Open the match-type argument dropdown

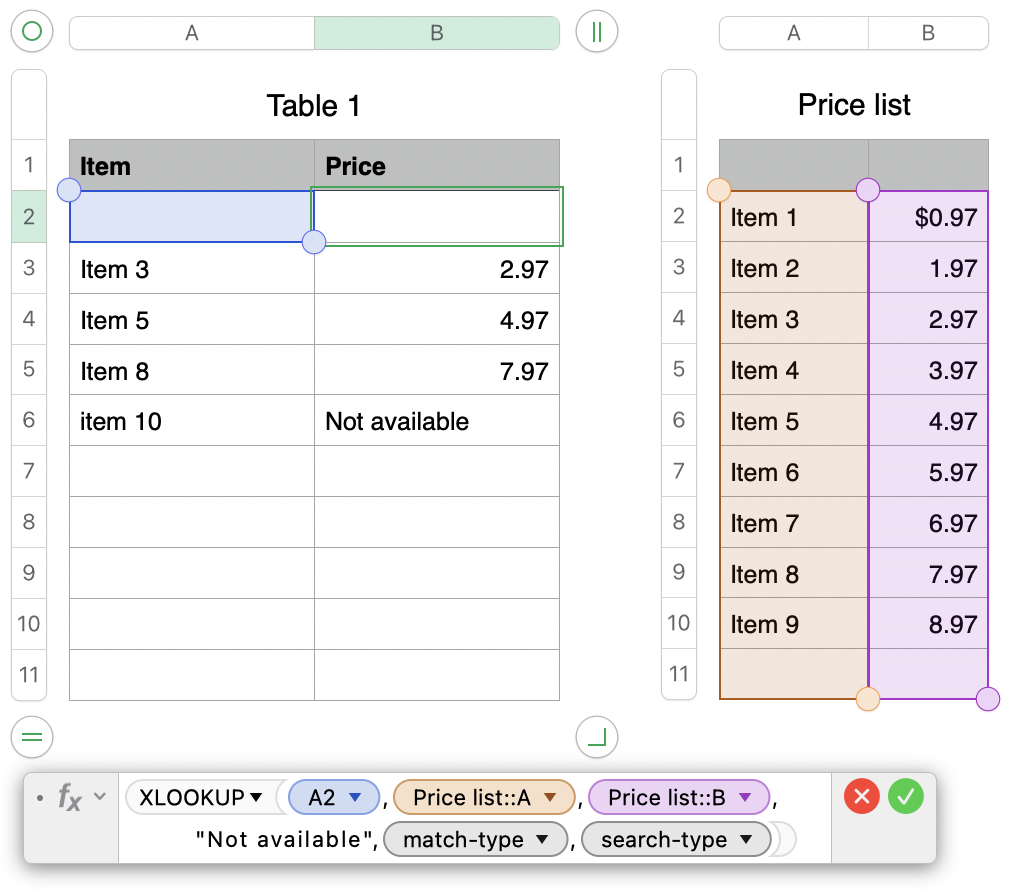[x=543, y=840]
